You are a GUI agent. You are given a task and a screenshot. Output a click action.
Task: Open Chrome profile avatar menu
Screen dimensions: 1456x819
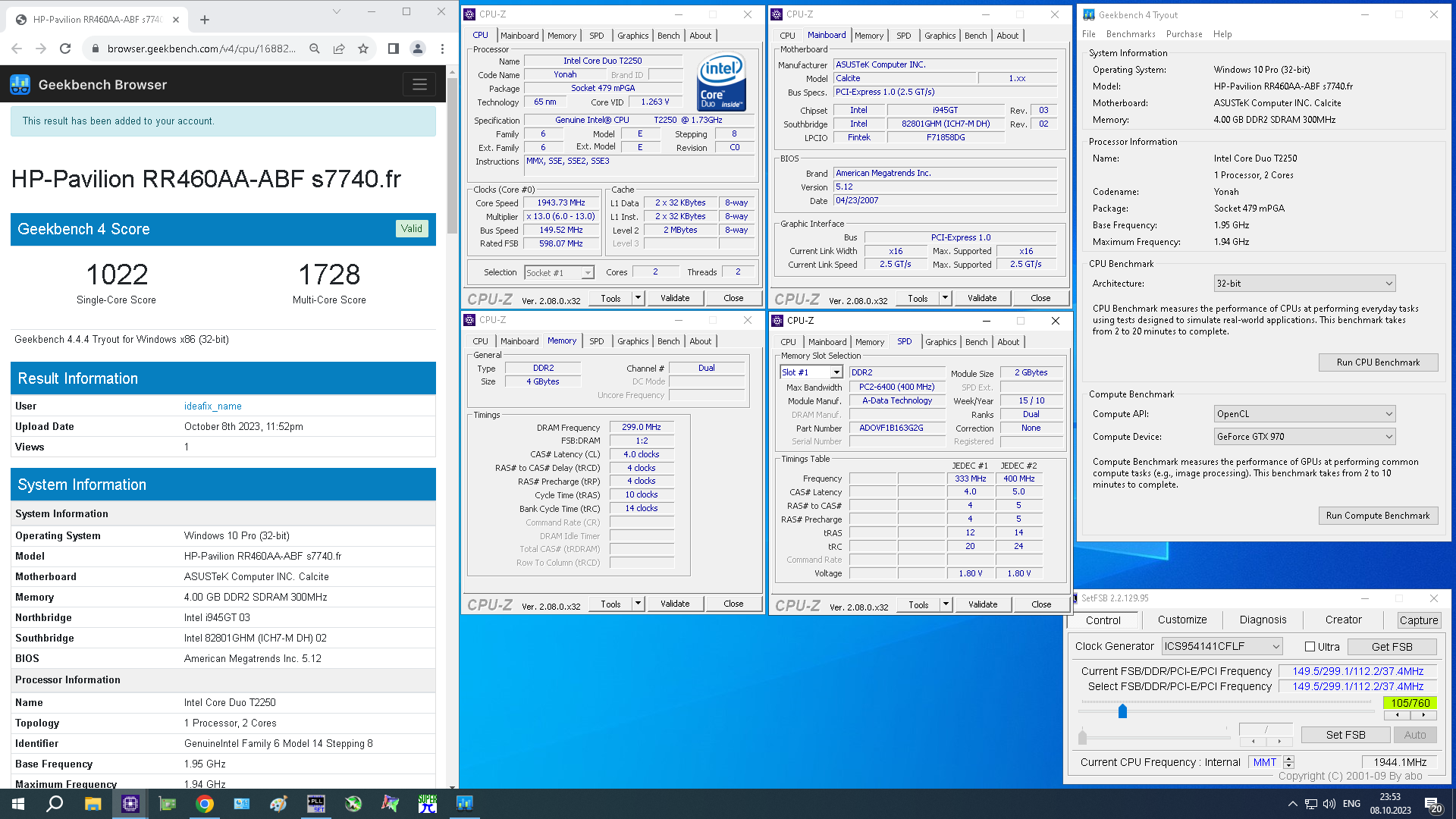click(418, 49)
